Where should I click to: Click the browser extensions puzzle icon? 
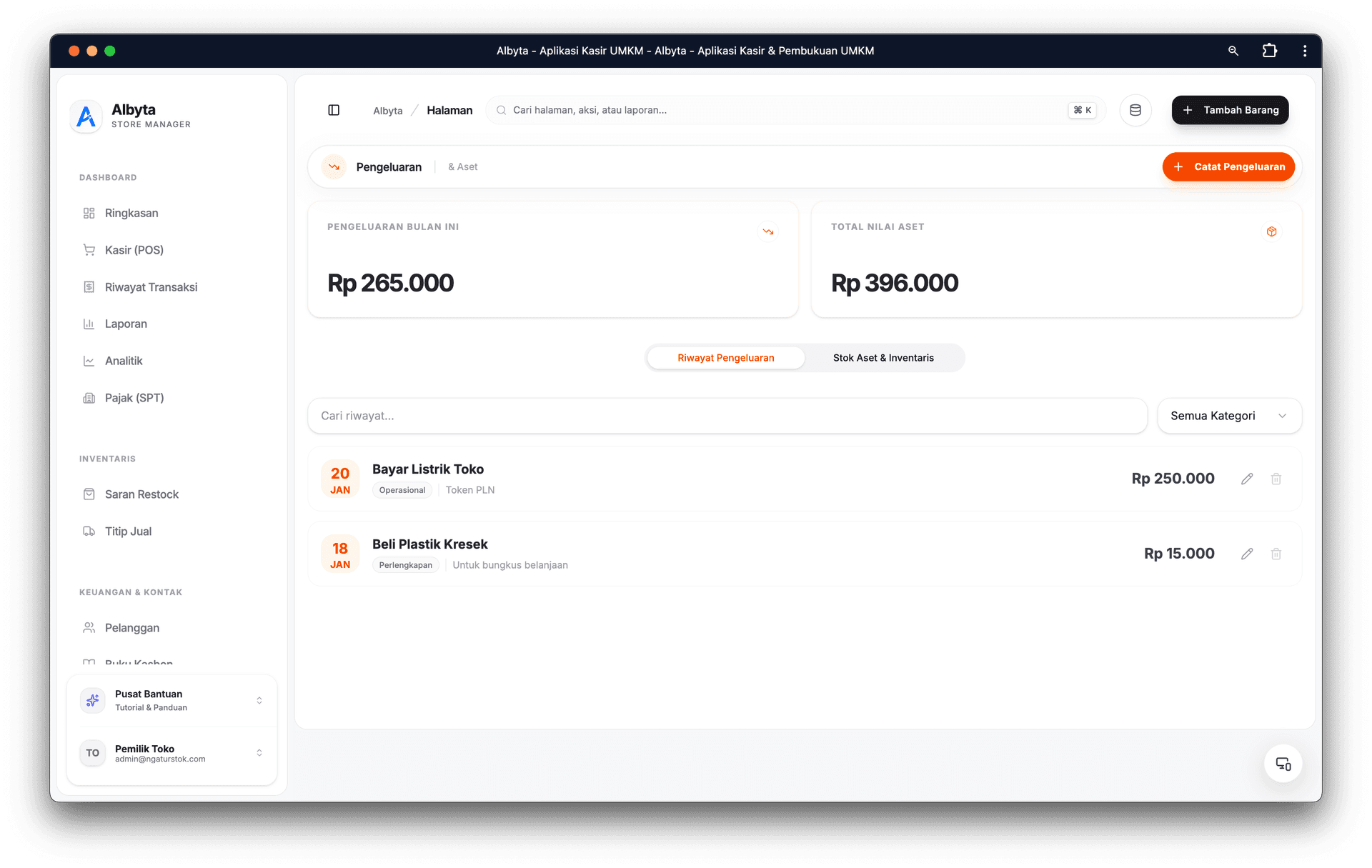[1269, 51]
